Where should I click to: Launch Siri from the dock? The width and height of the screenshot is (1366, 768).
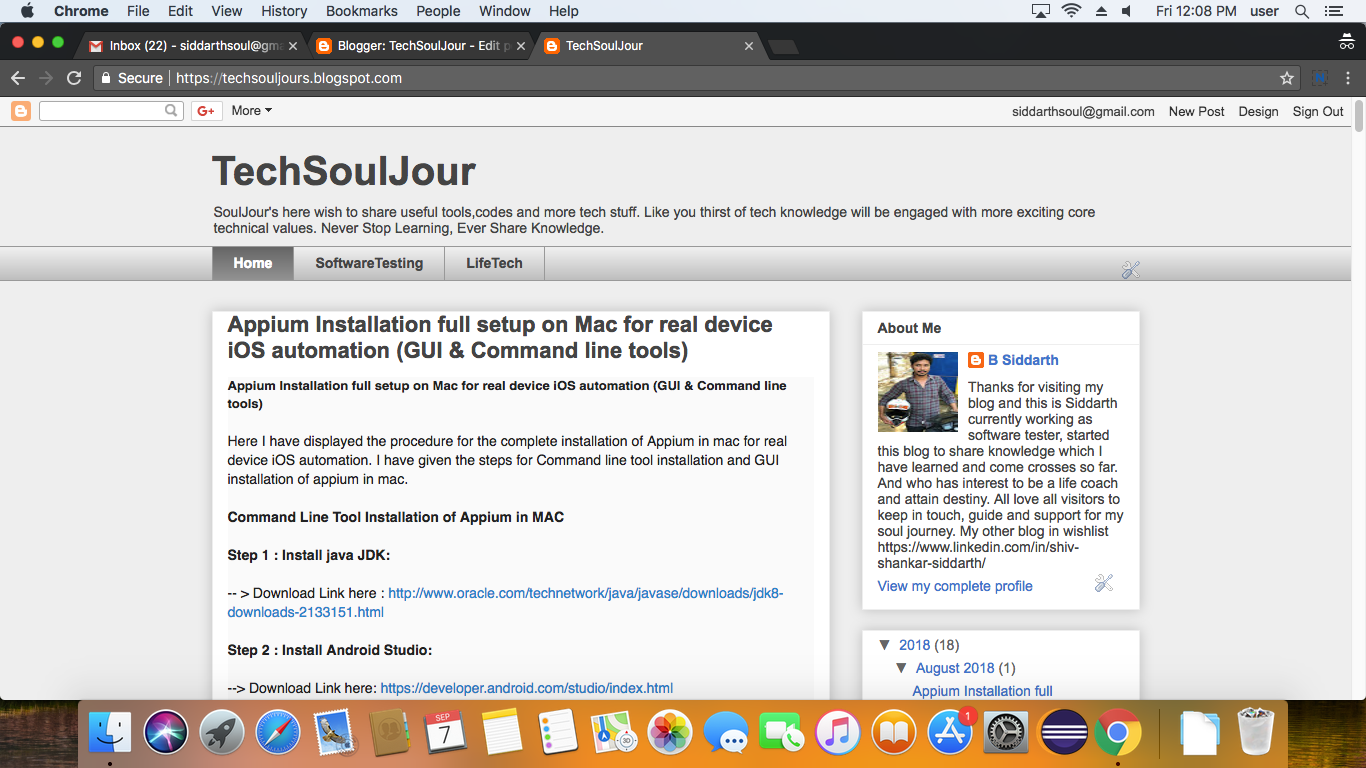pyautogui.click(x=166, y=735)
